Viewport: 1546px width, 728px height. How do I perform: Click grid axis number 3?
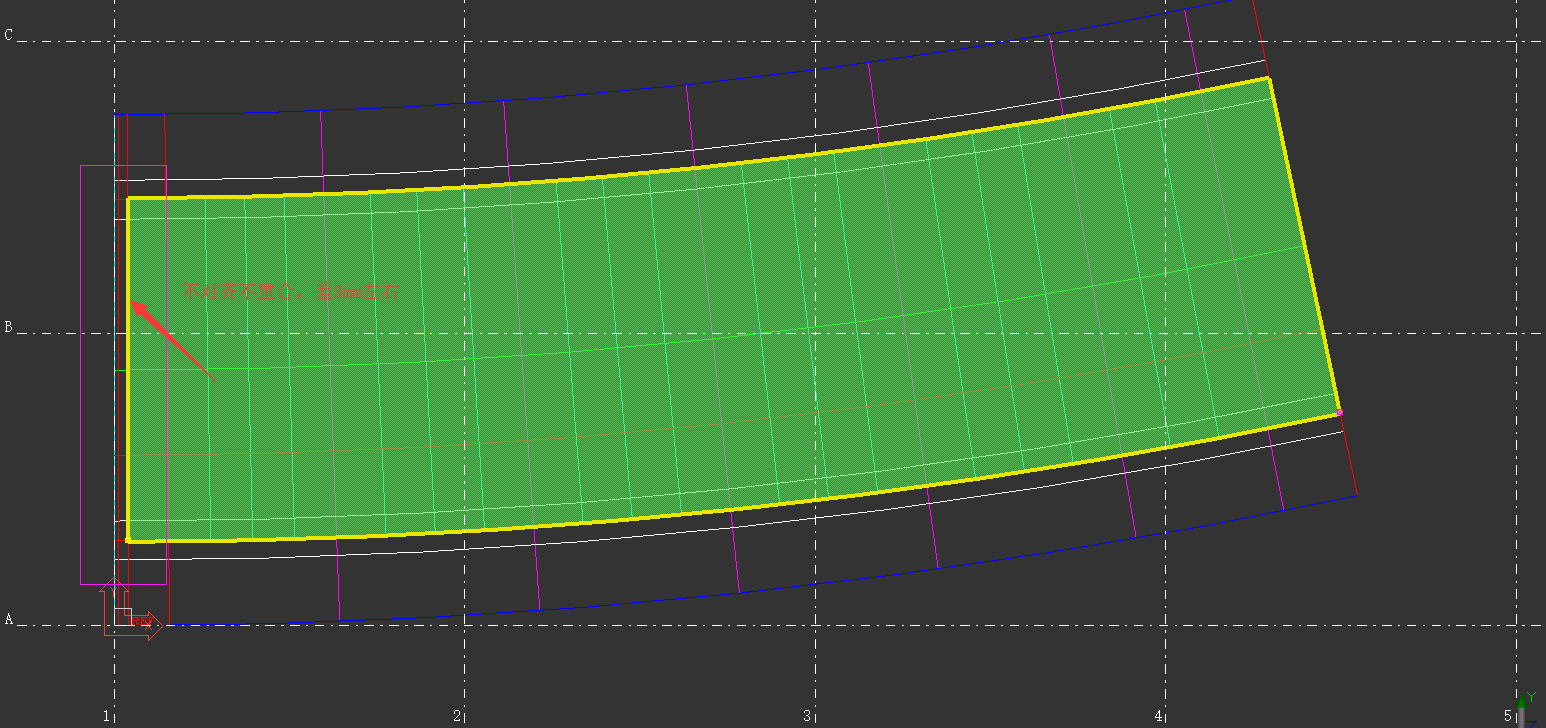click(x=807, y=716)
